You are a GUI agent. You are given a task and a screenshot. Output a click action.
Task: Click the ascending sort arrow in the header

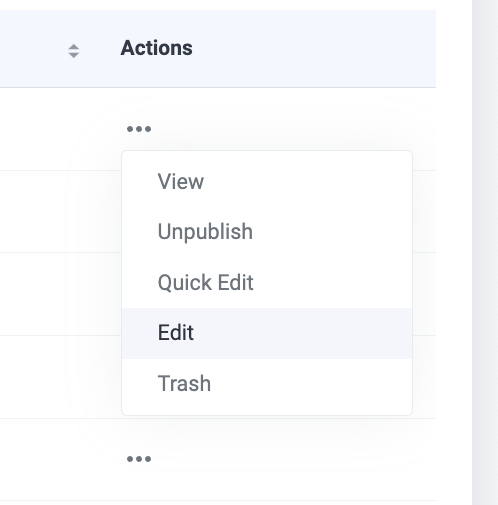coord(73,47)
